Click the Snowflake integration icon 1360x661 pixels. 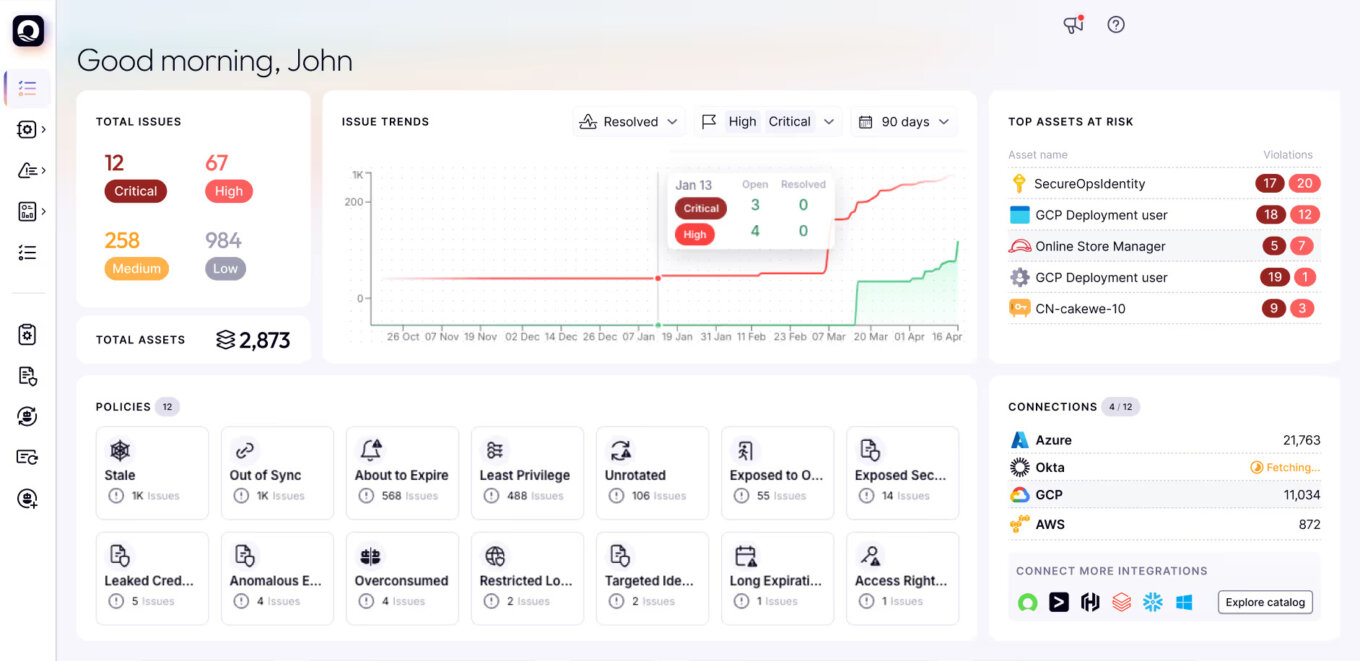[x=1152, y=602]
